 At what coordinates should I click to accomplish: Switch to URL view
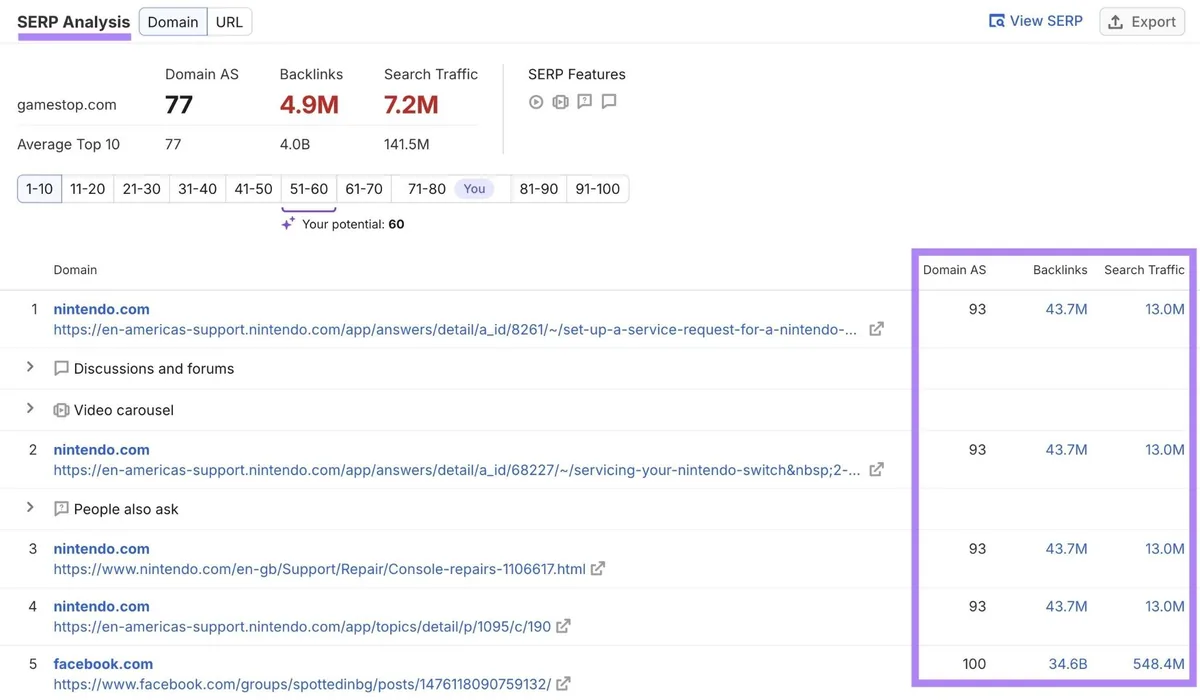pos(229,22)
